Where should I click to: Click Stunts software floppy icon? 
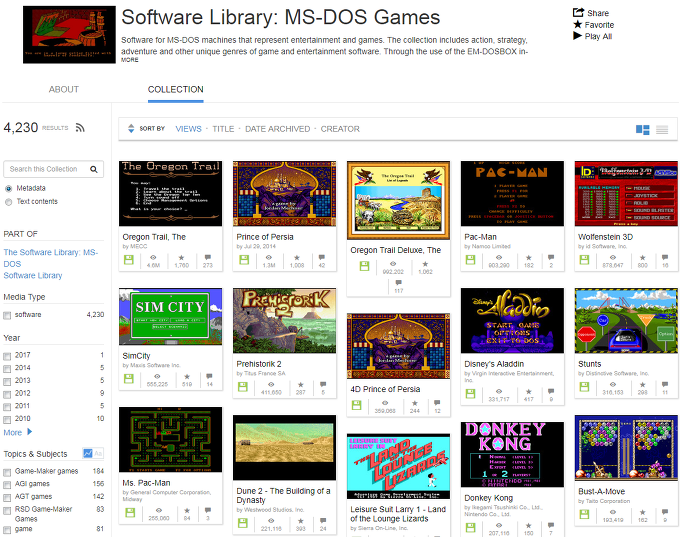pos(584,386)
